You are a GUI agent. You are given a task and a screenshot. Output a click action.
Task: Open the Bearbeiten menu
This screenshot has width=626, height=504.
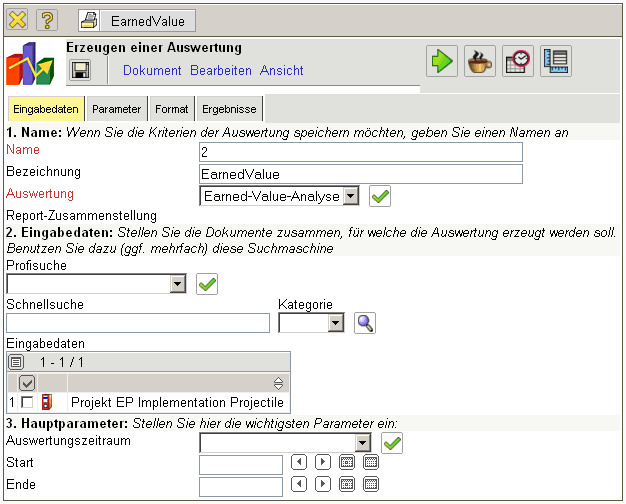point(220,71)
